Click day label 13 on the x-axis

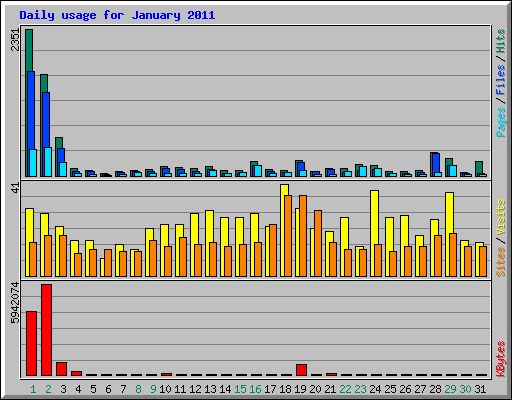[x=210, y=389]
